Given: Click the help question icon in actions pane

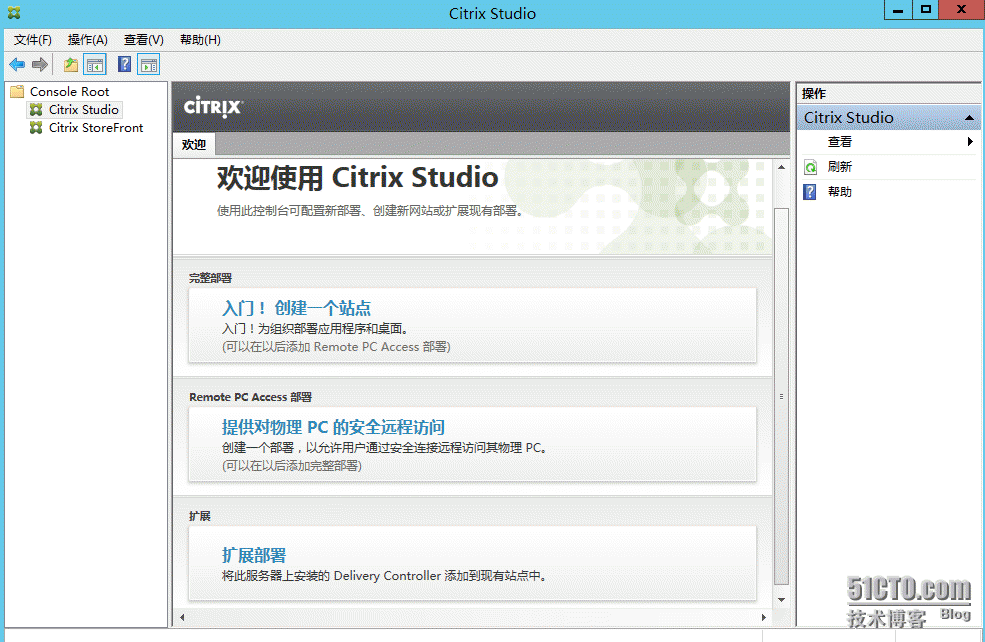Looking at the screenshot, I should tap(810, 192).
